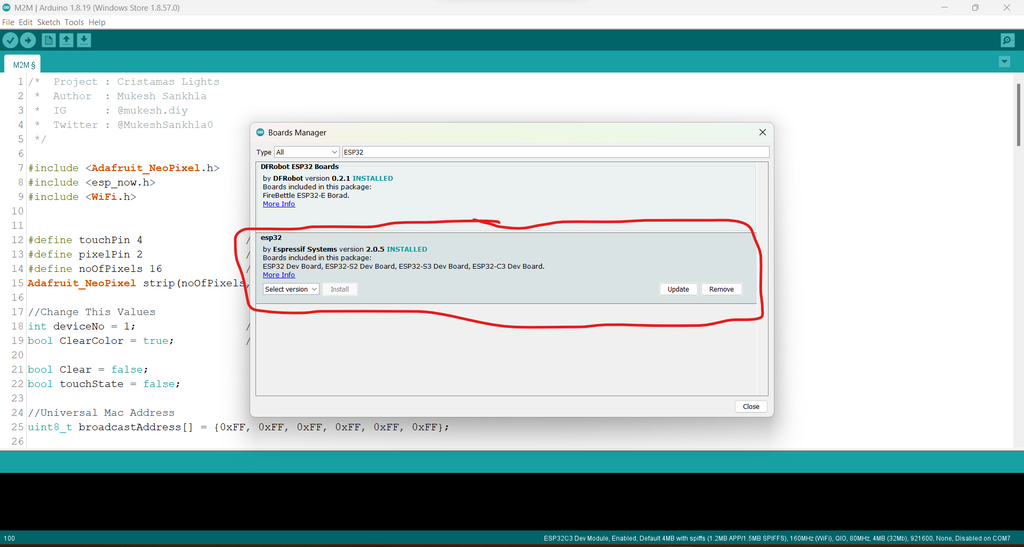Open the File menu
1024x547 pixels.
(x=8, y=22)
